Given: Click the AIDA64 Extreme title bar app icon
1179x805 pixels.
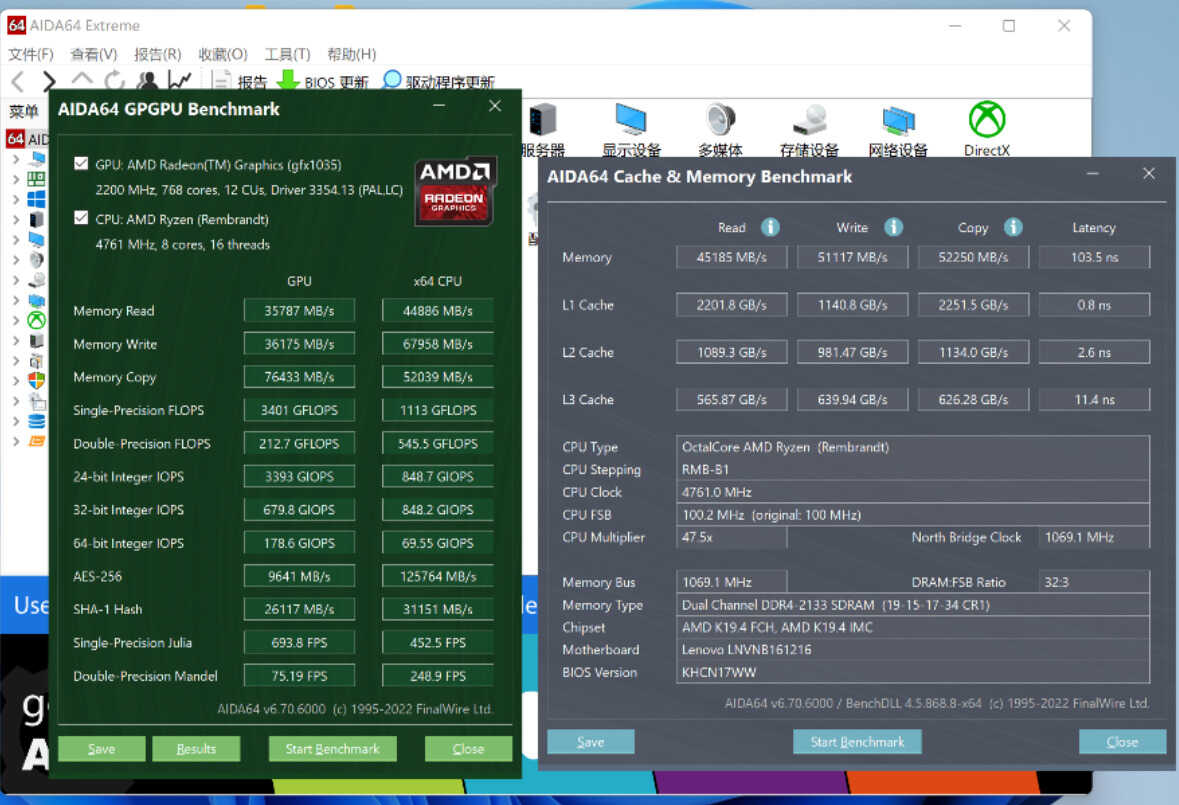Looking at the screenshot, I should click(17, 26).
